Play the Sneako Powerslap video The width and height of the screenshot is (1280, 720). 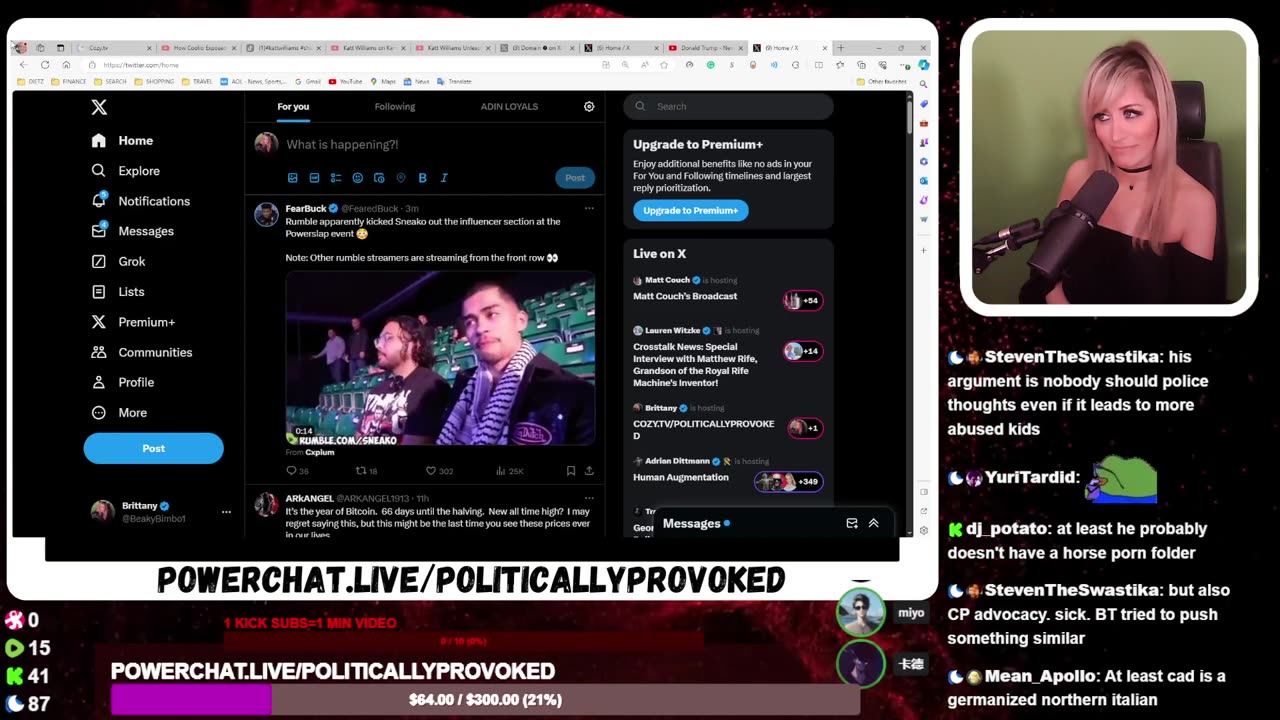pos(440,359)
